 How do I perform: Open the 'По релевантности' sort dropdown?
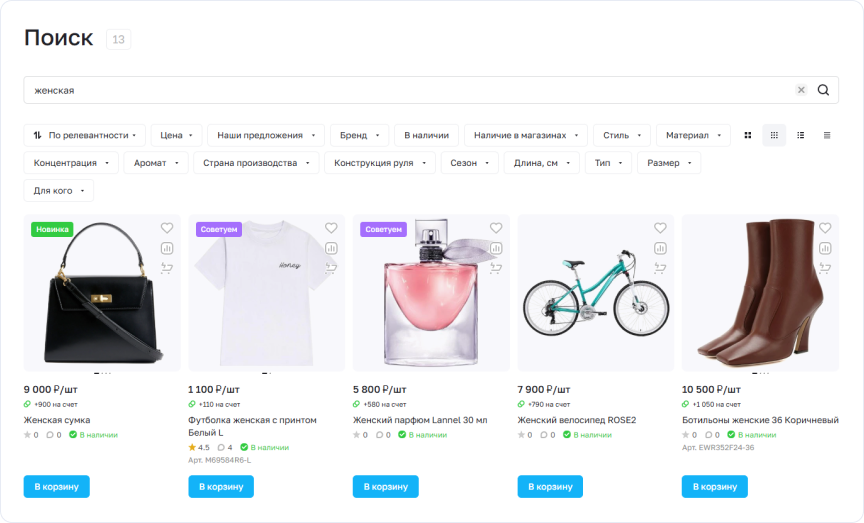tap(85, 135)
